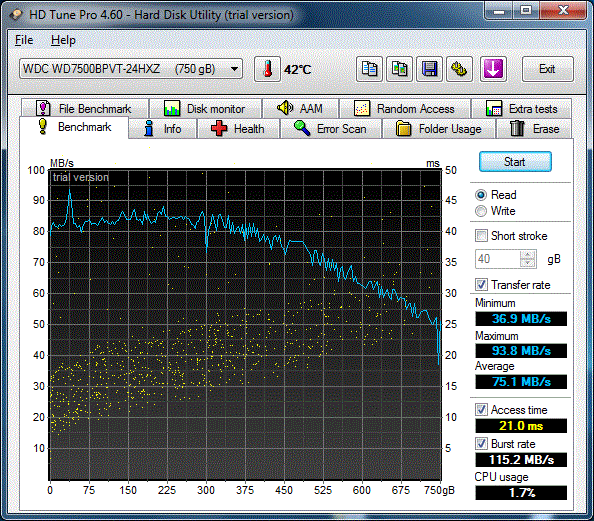
Task: Copy text results to clipboard icon
Action: (x=369, y=69)
